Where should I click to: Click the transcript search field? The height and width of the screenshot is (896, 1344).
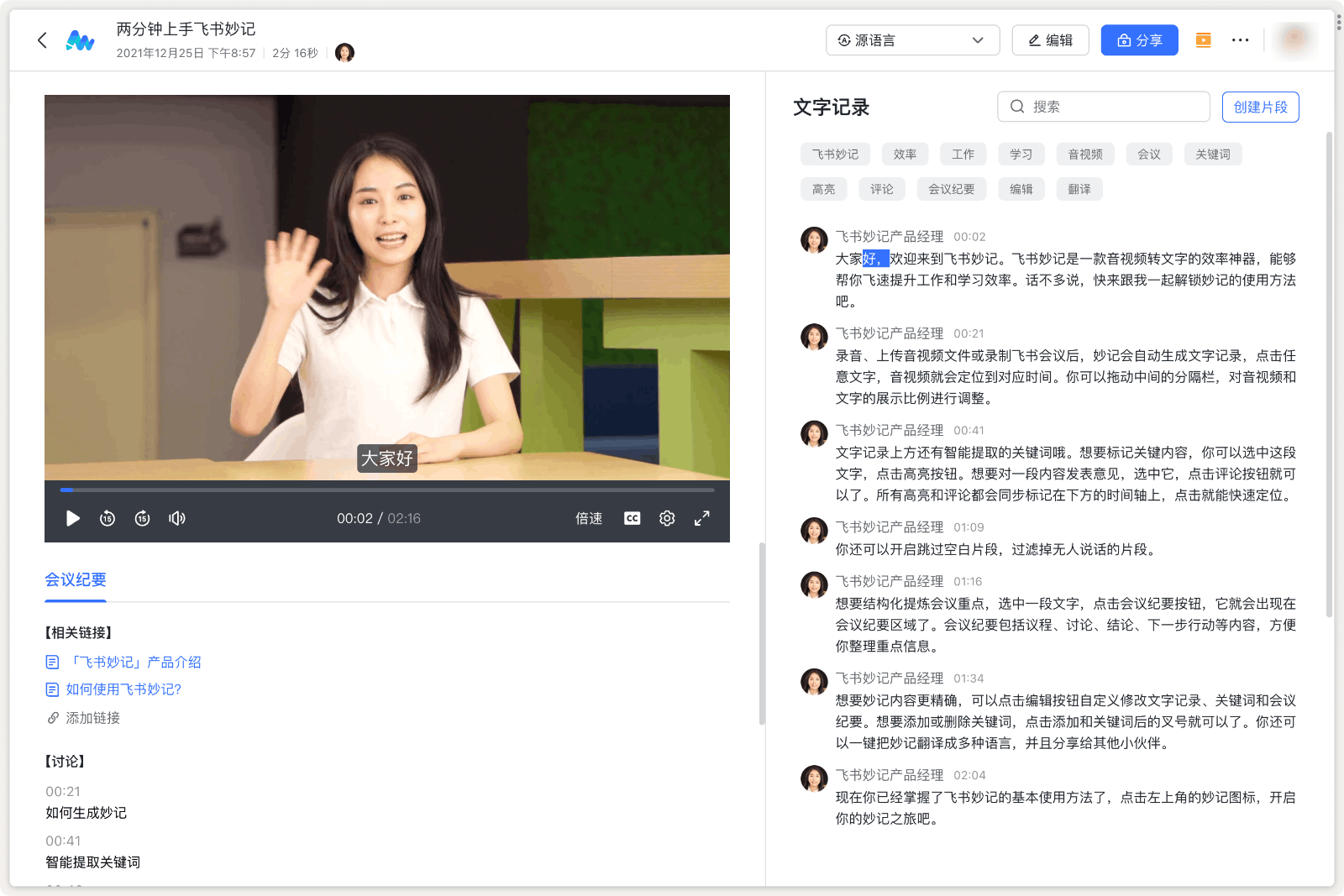click(1103, 107)
